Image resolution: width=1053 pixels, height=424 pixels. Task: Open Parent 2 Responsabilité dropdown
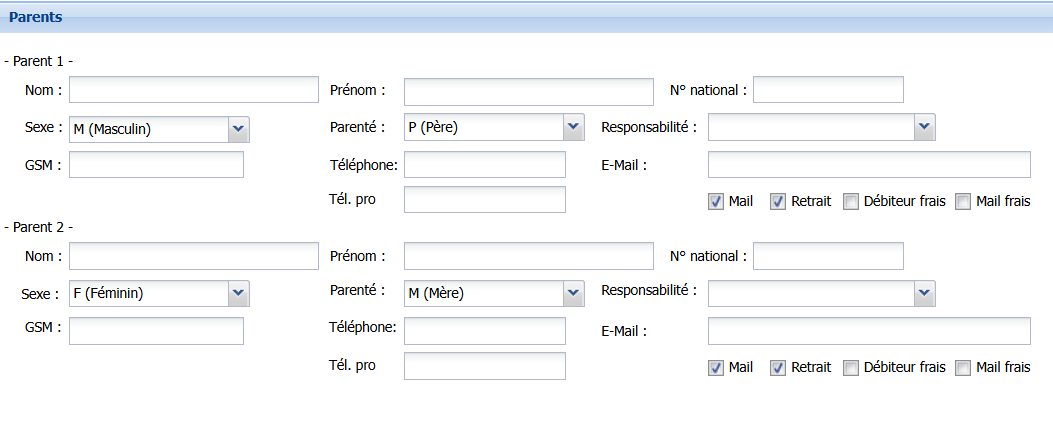click(925, 293)
